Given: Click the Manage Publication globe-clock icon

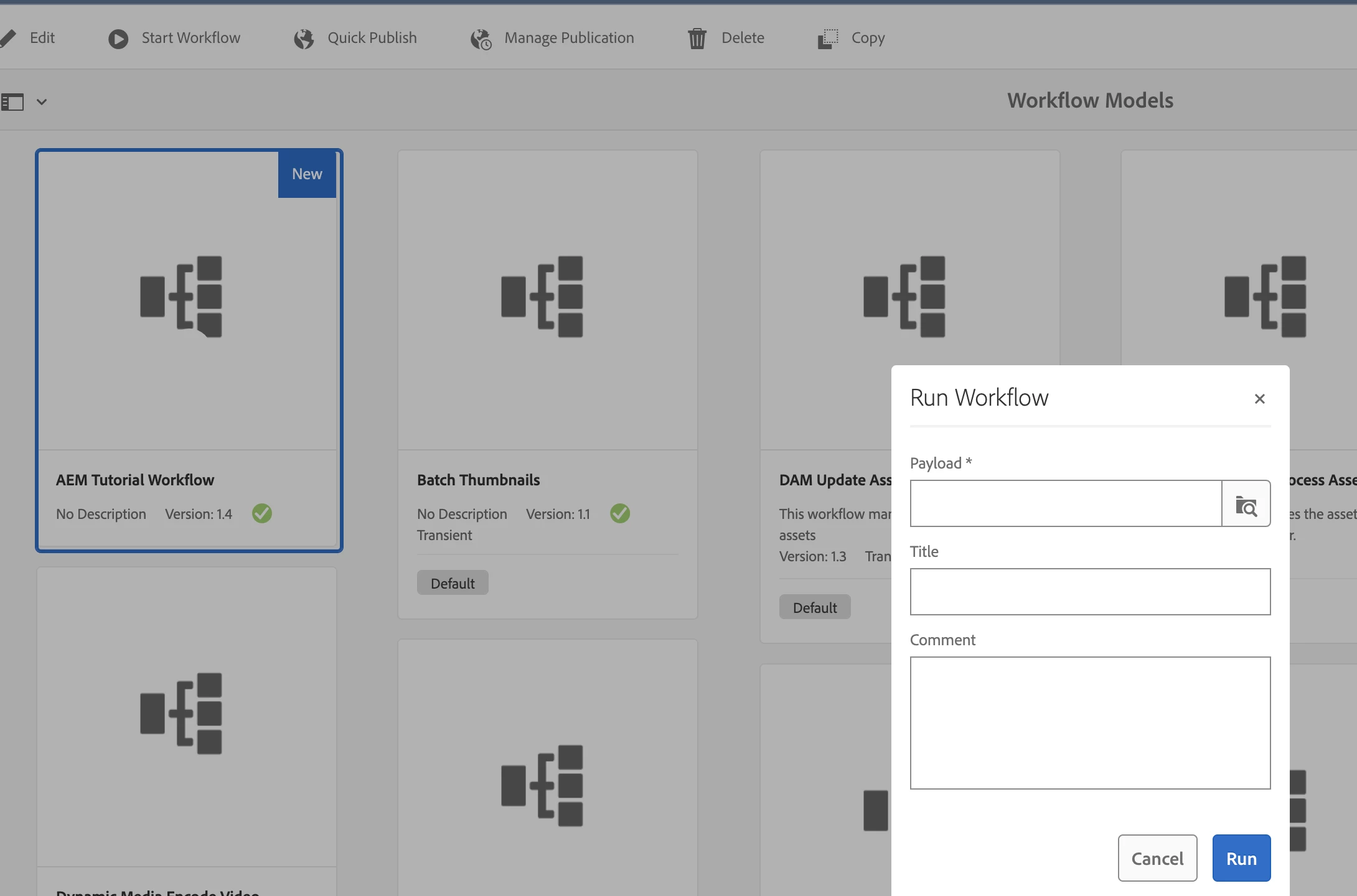Looking at the screenshot, I should click(481, 39).
